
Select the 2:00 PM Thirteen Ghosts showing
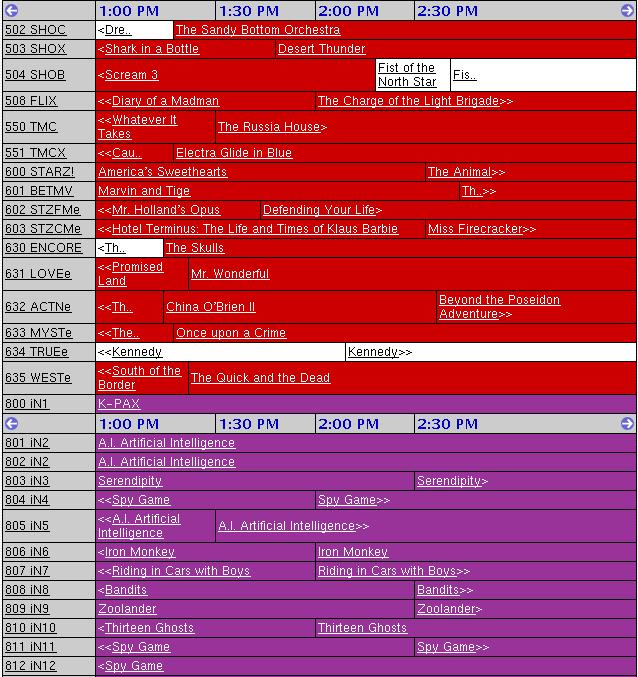[362, 627]
